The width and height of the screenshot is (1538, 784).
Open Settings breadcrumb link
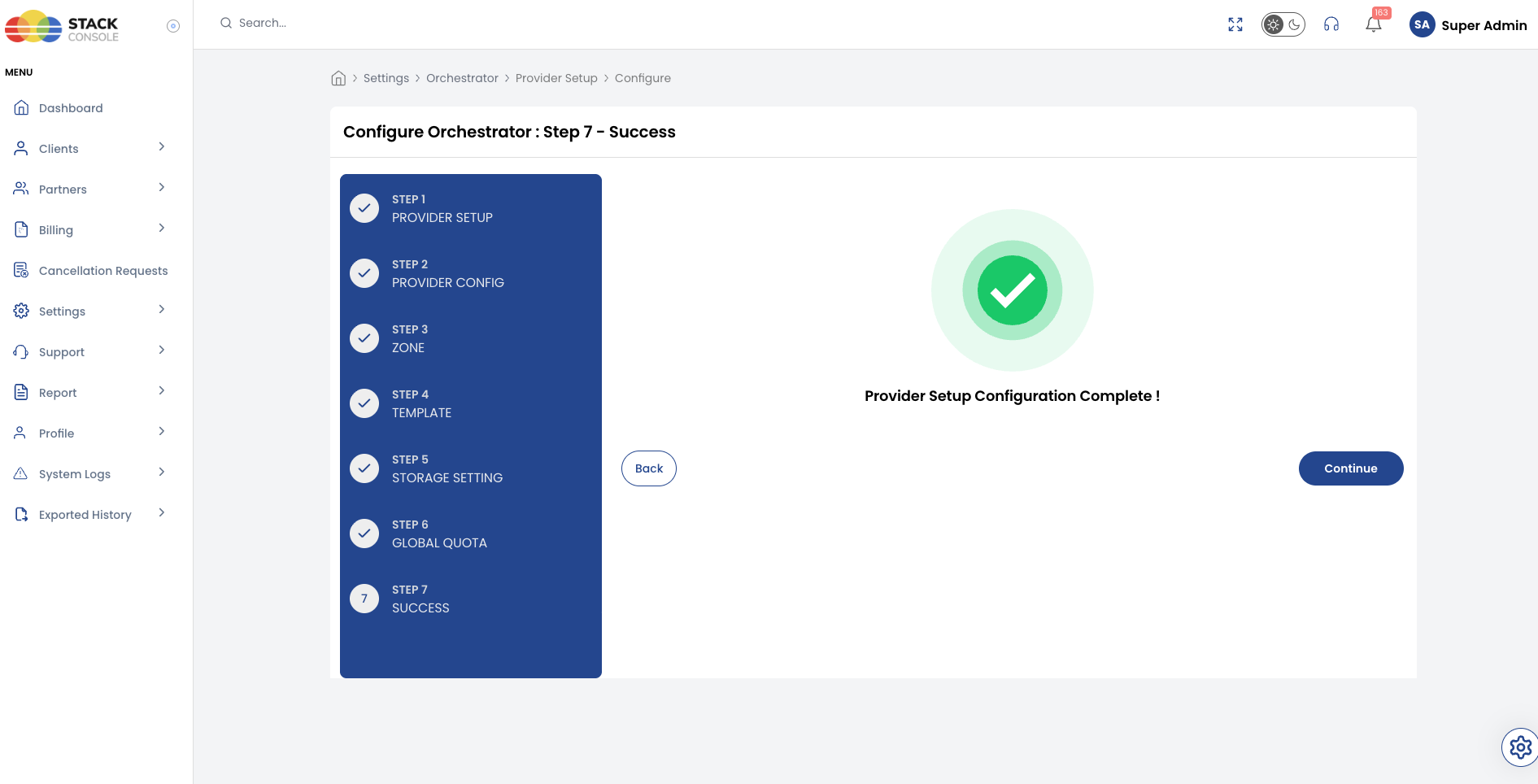386,78
